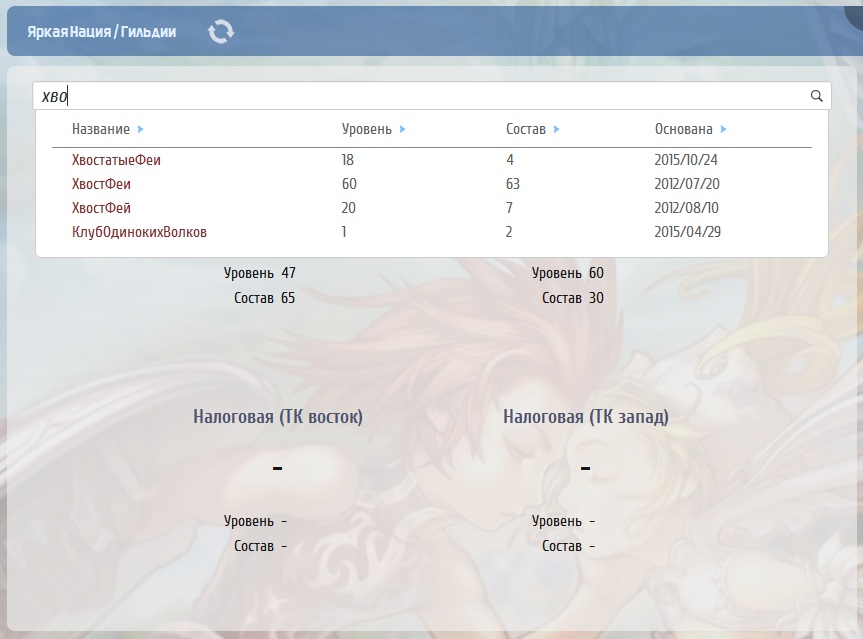This screenshot has width=863, height=639.
Task: Sort by the Название column header text
Action: 100,129
